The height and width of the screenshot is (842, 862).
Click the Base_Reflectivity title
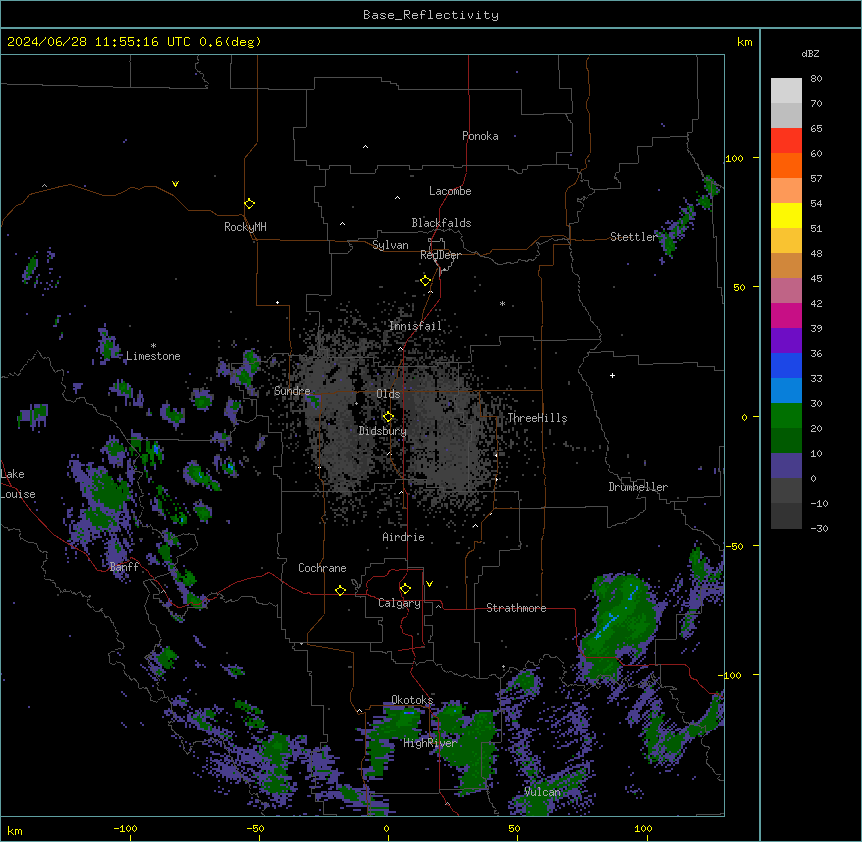pyautogui.click(x=431, y=15)
